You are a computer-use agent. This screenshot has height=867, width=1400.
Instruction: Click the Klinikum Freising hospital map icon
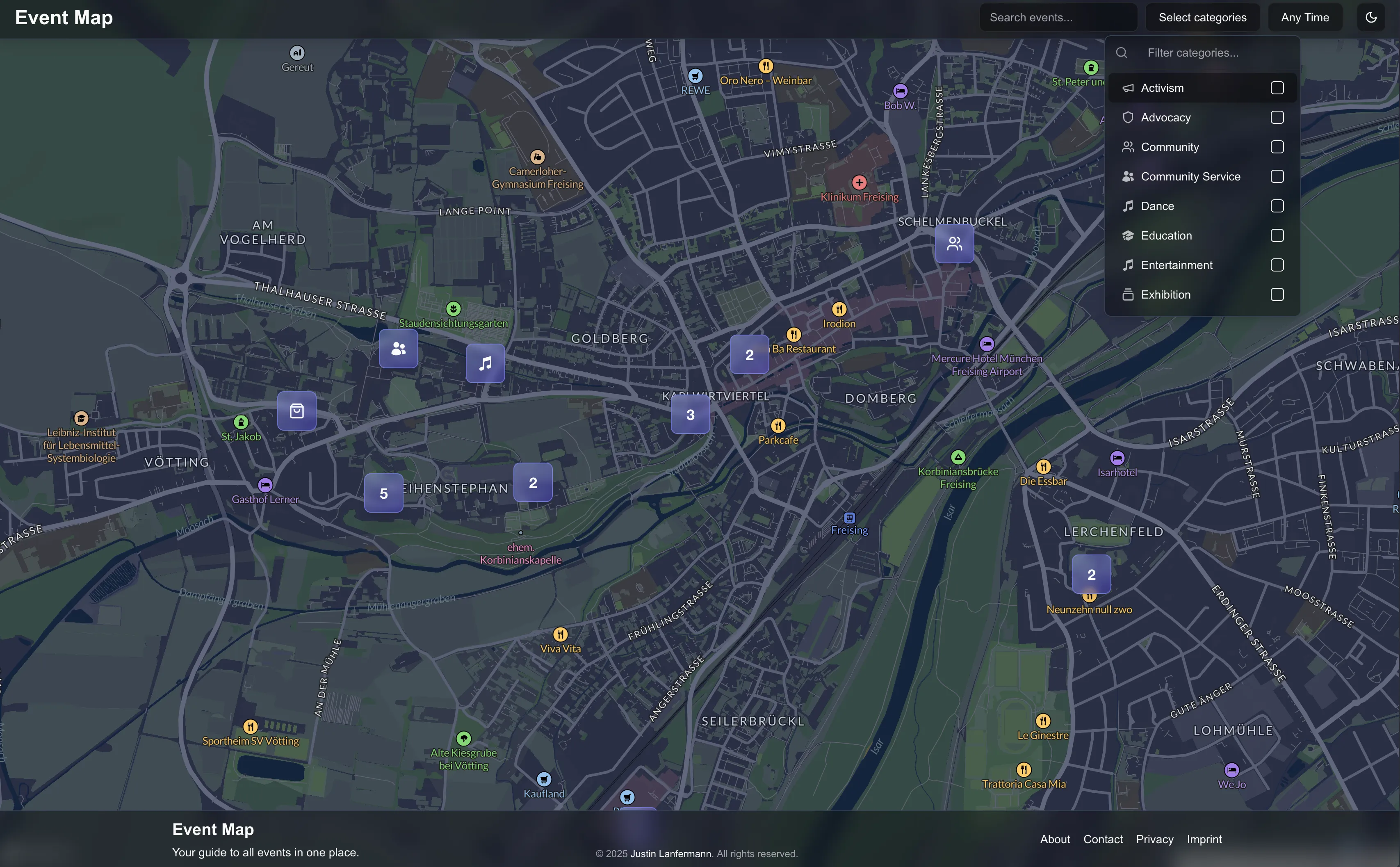point(859,183)
